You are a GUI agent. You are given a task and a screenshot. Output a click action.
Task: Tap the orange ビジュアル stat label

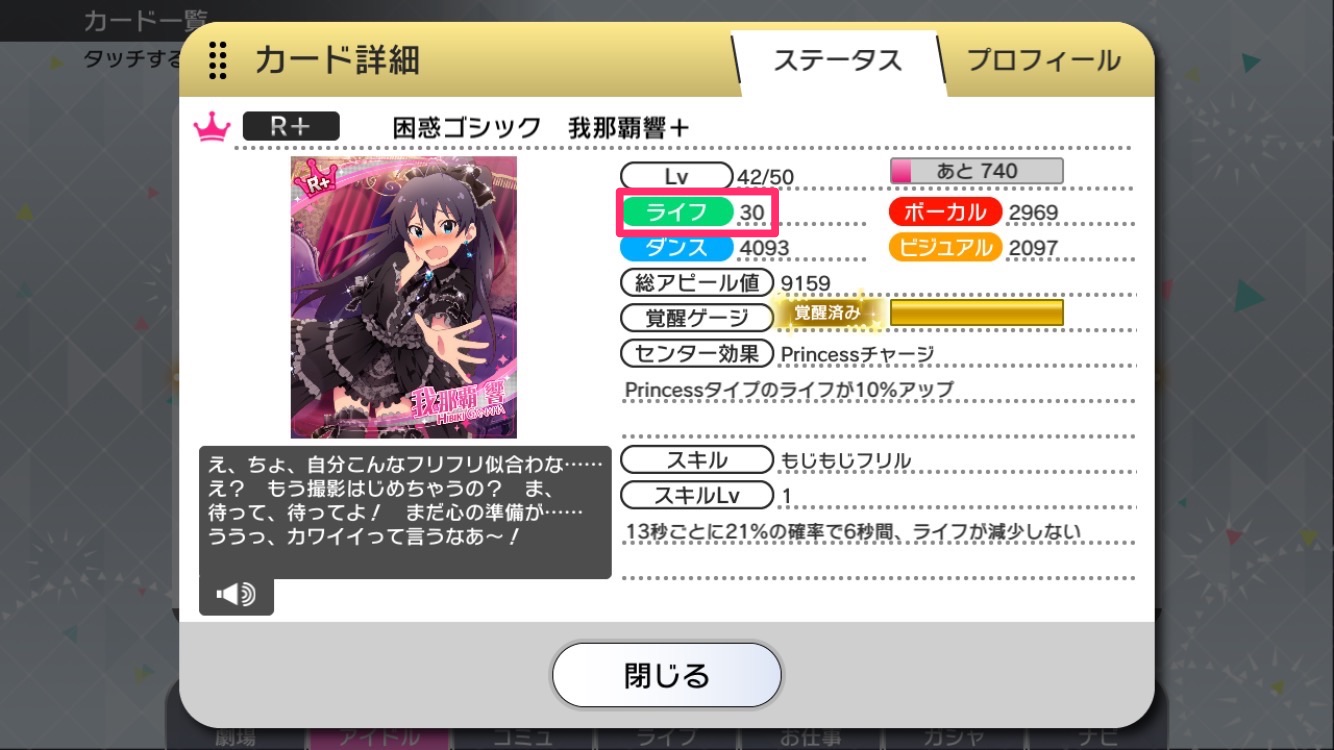[945, 247]
